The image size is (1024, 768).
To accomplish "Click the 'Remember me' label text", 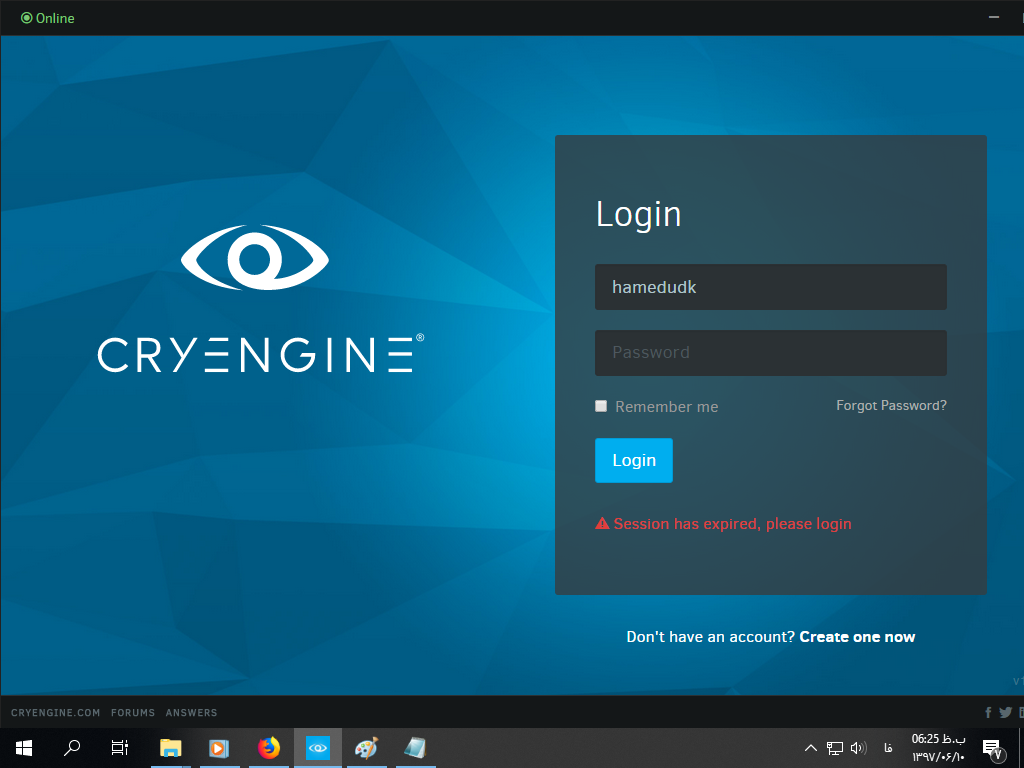I will (x=666, y=407).
